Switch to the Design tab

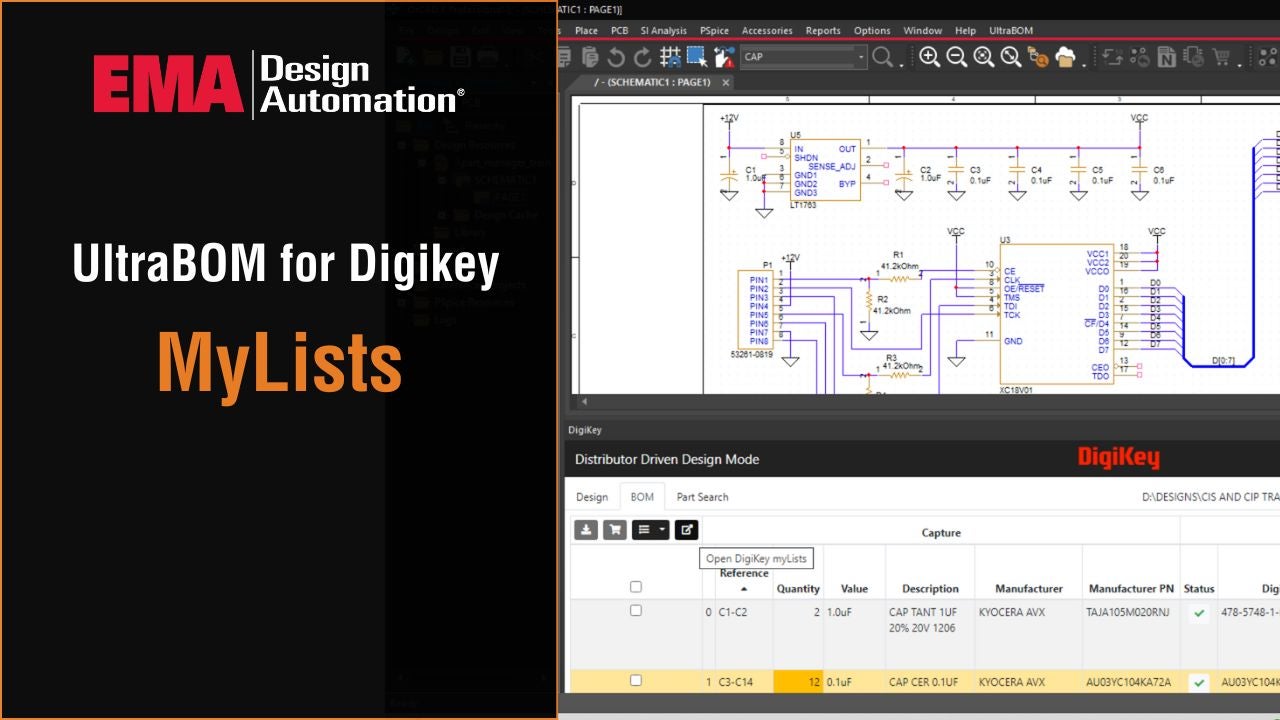pos(592,497)
